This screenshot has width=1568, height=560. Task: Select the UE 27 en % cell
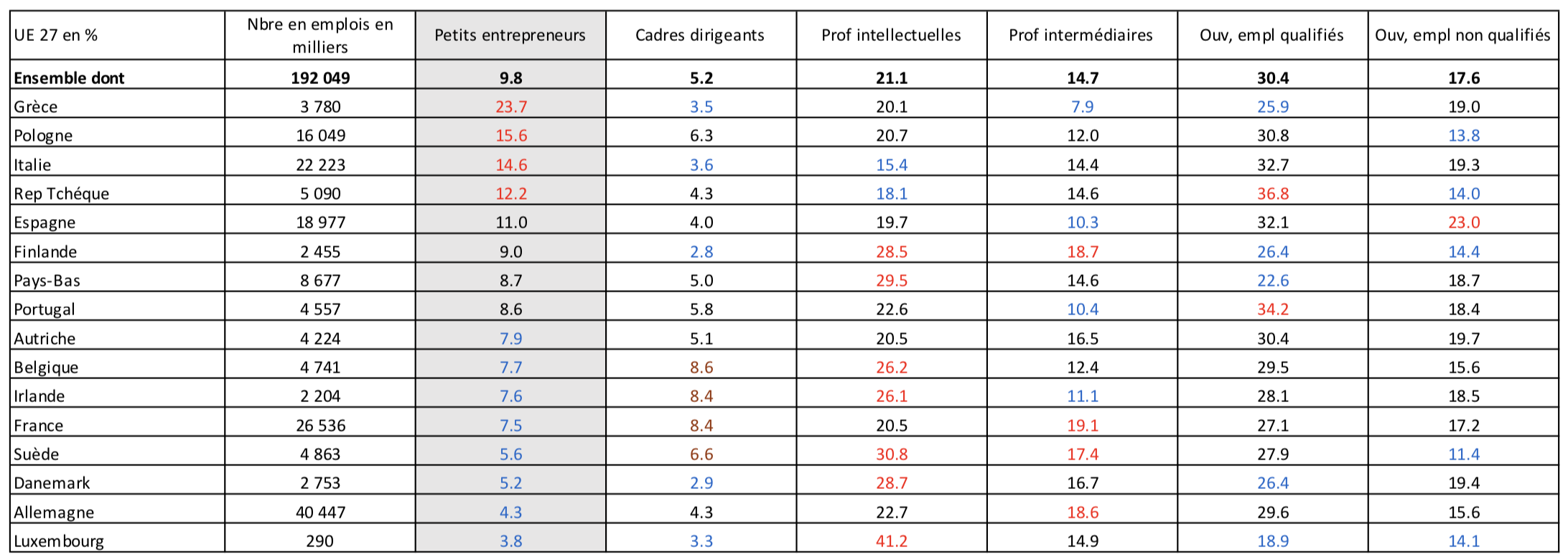point(56,35)
